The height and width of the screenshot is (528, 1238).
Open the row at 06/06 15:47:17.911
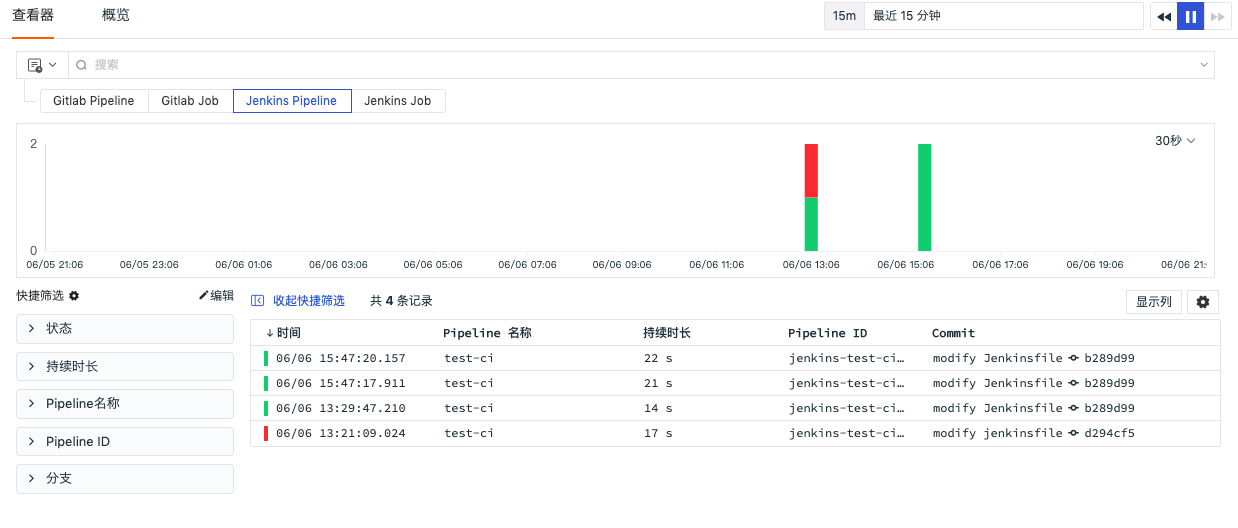coord(735,383)
